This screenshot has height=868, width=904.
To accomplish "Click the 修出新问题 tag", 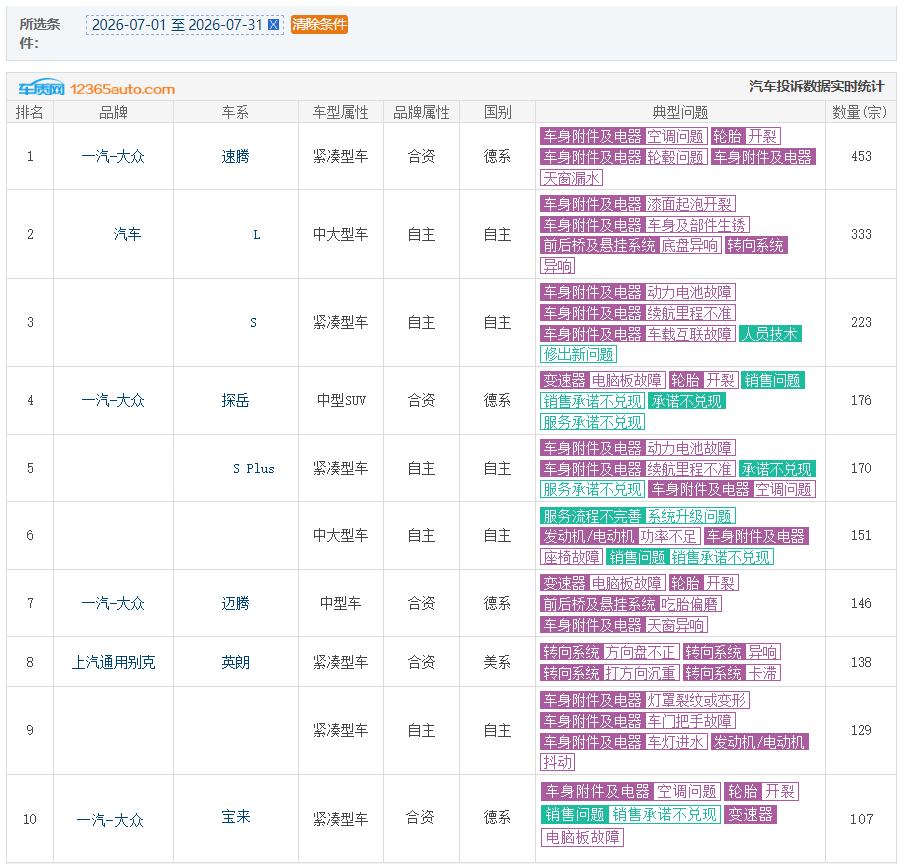I will [x=578, y=354].
